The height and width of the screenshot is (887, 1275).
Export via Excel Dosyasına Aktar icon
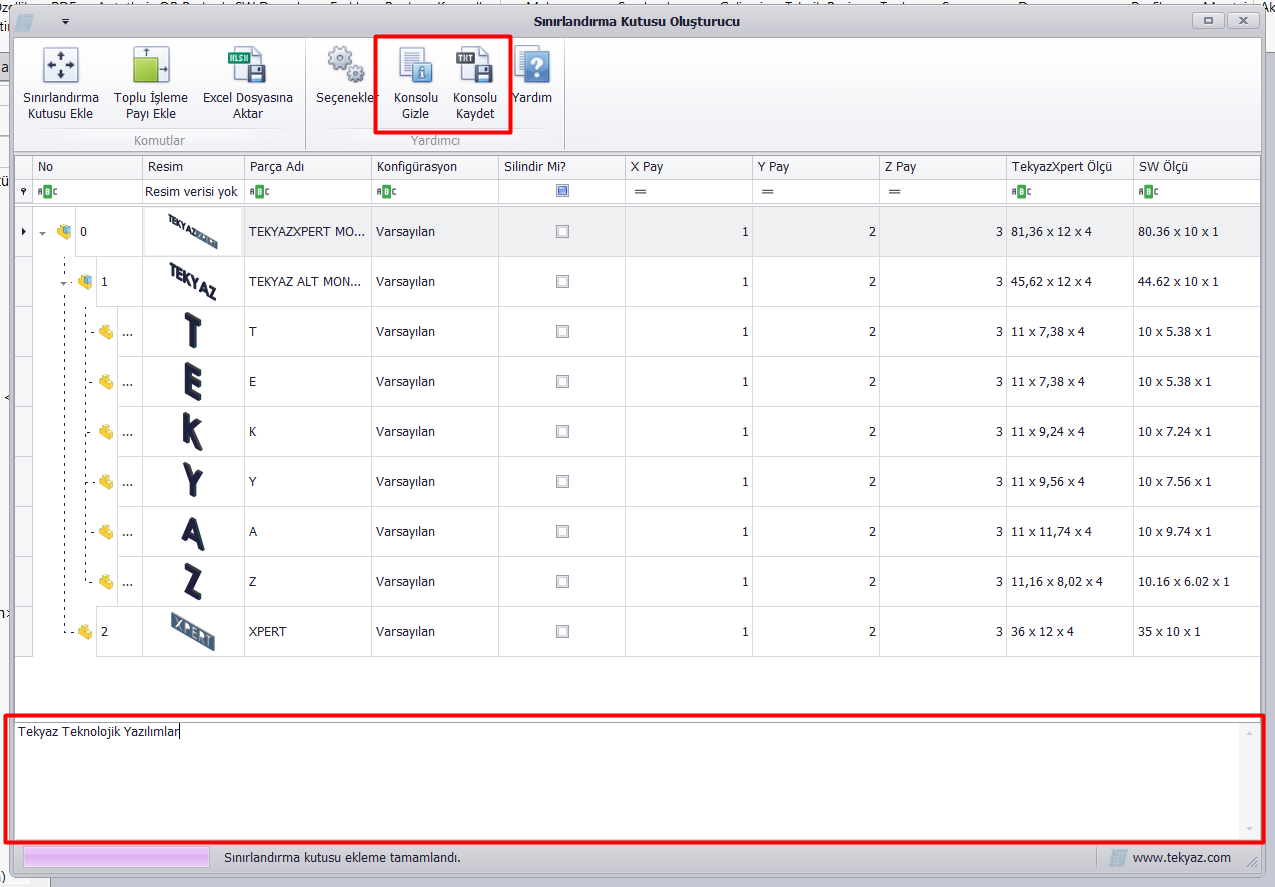point(247,65)
